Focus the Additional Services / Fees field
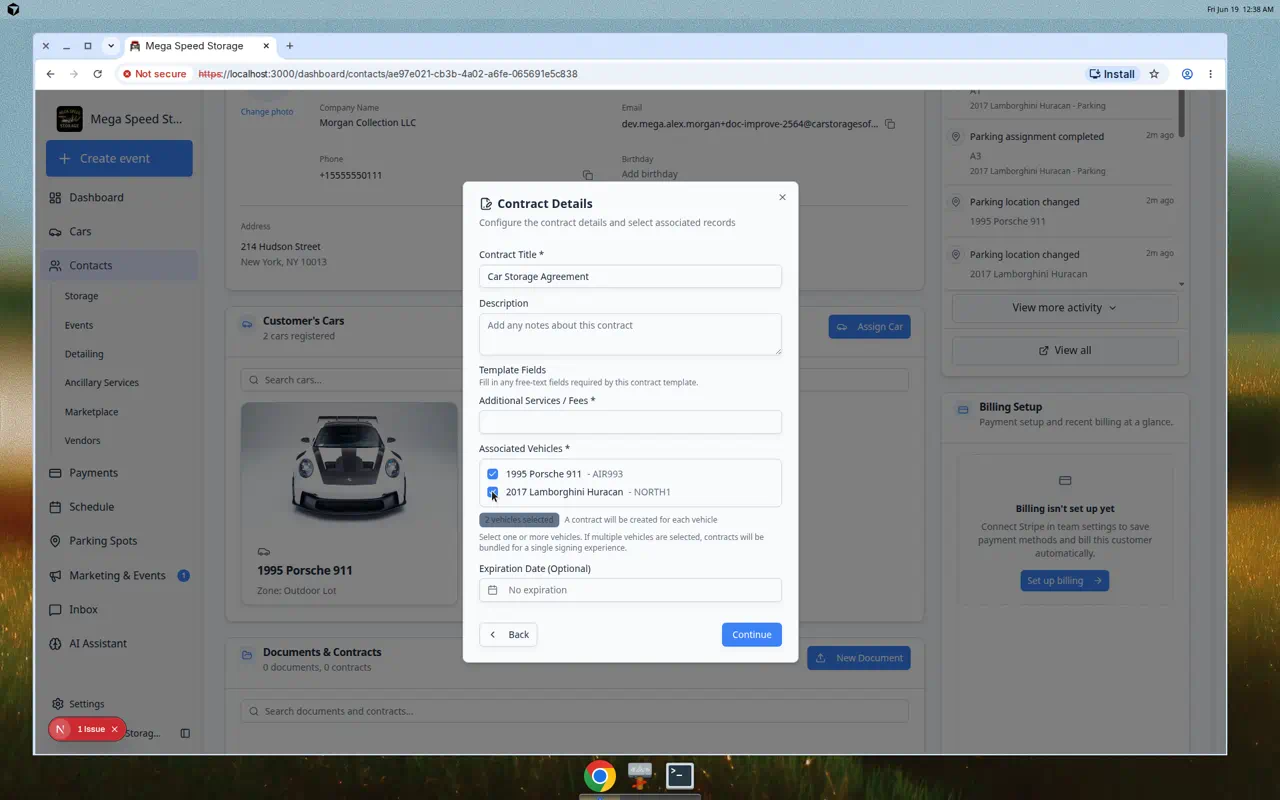The height and width of the screenshot is (800, 1280). 630,422
